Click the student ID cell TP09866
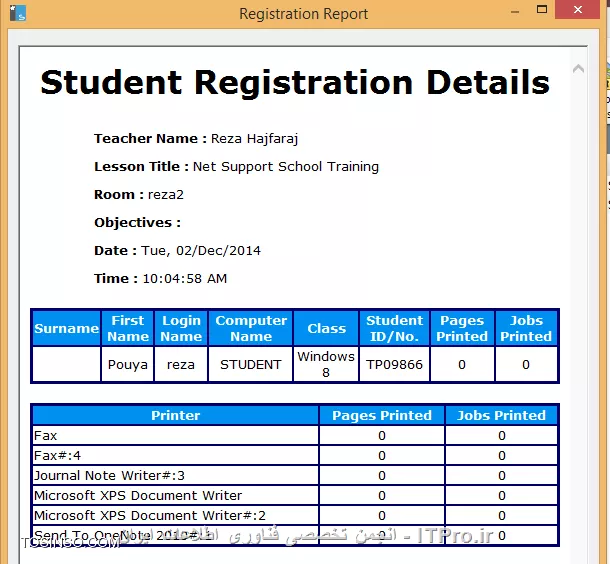 tap(394, 364)
